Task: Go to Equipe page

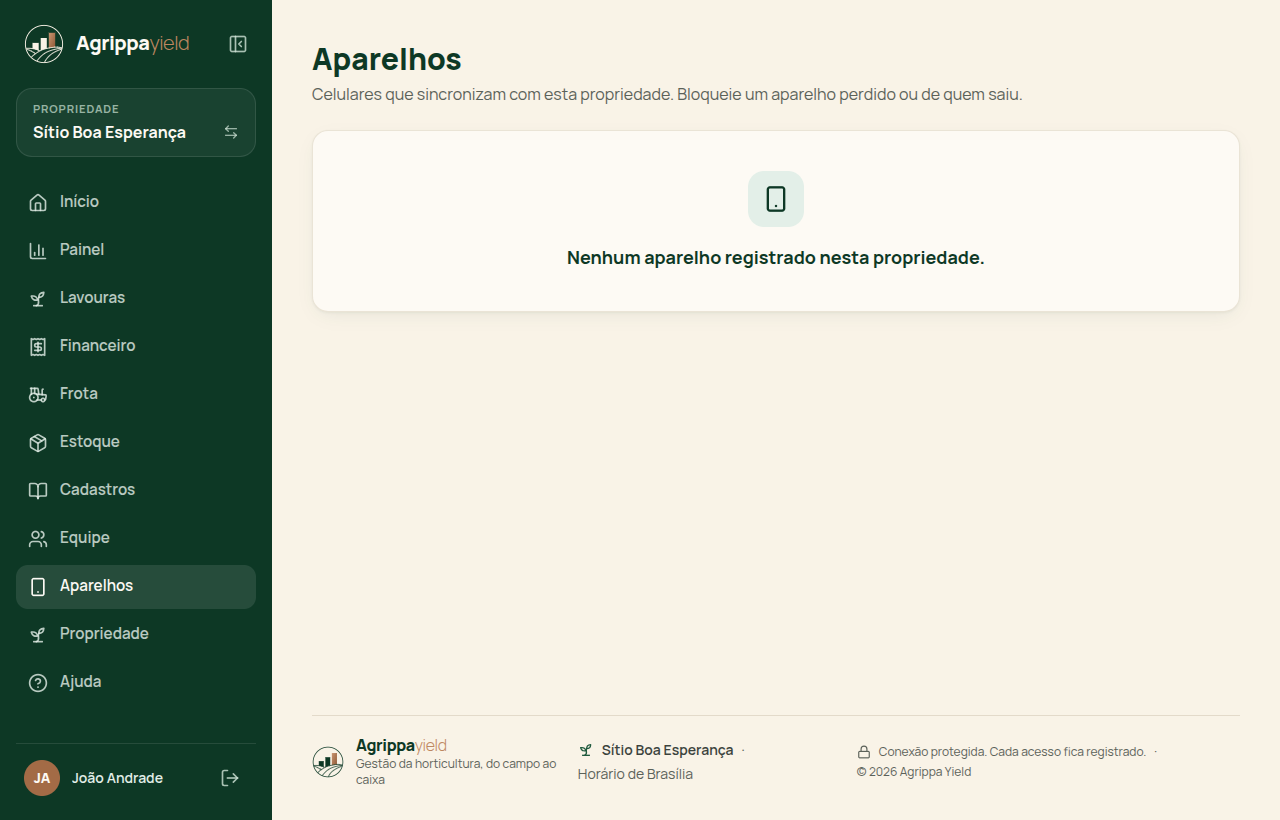Action: pos(136,538)
